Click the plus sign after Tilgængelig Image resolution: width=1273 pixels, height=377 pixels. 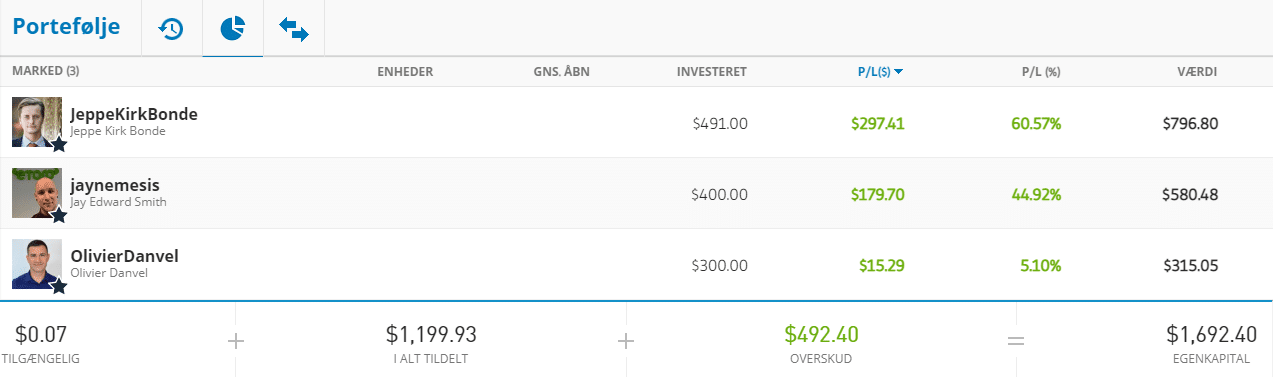click(x=235, y=341)
